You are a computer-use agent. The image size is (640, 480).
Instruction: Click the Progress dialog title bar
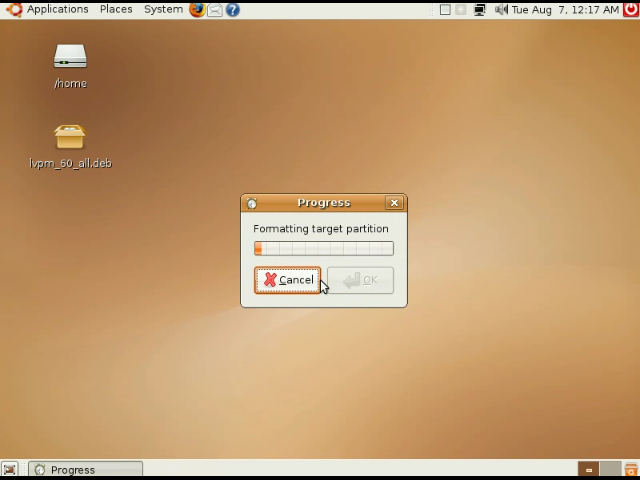(324, 203)
